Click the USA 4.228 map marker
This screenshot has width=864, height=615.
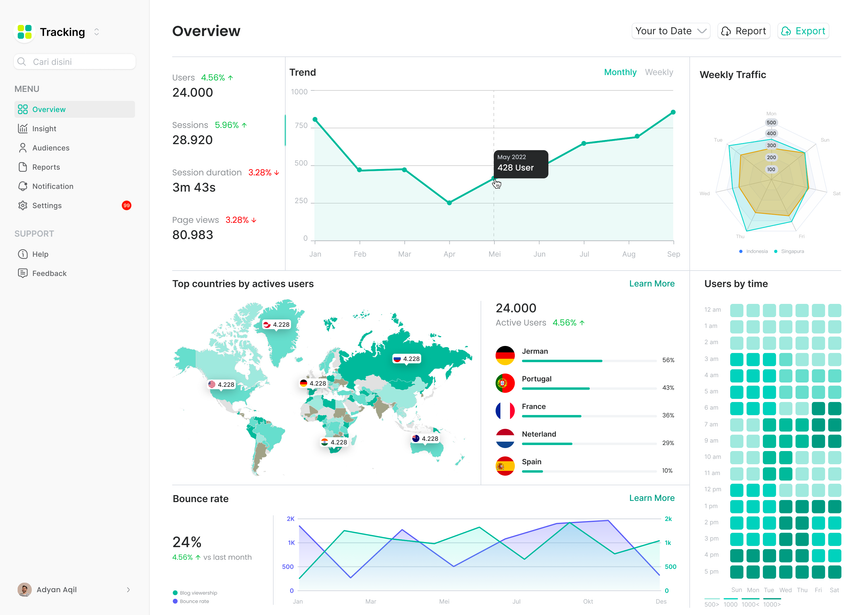pyautogui.click(x=222, y=385)
